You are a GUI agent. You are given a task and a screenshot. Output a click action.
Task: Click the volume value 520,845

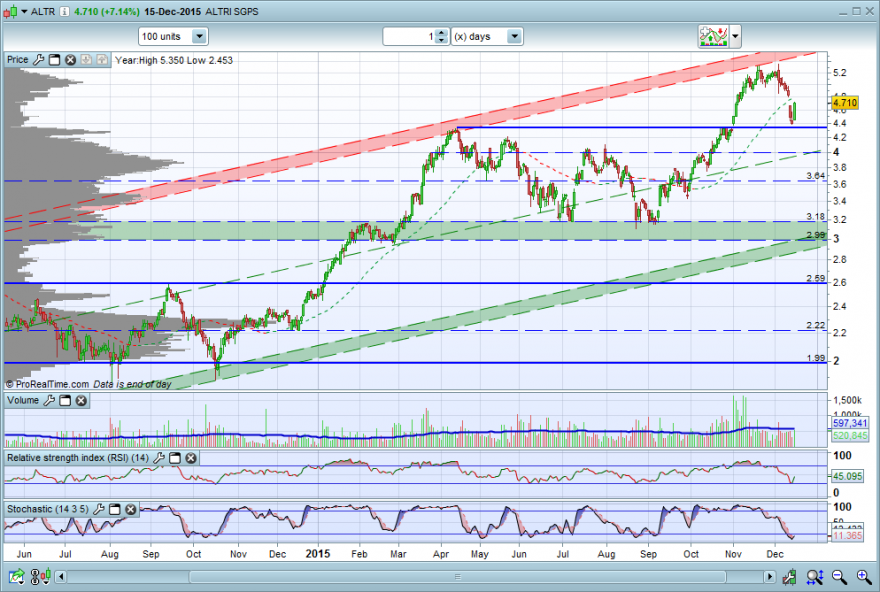point(850,435)
